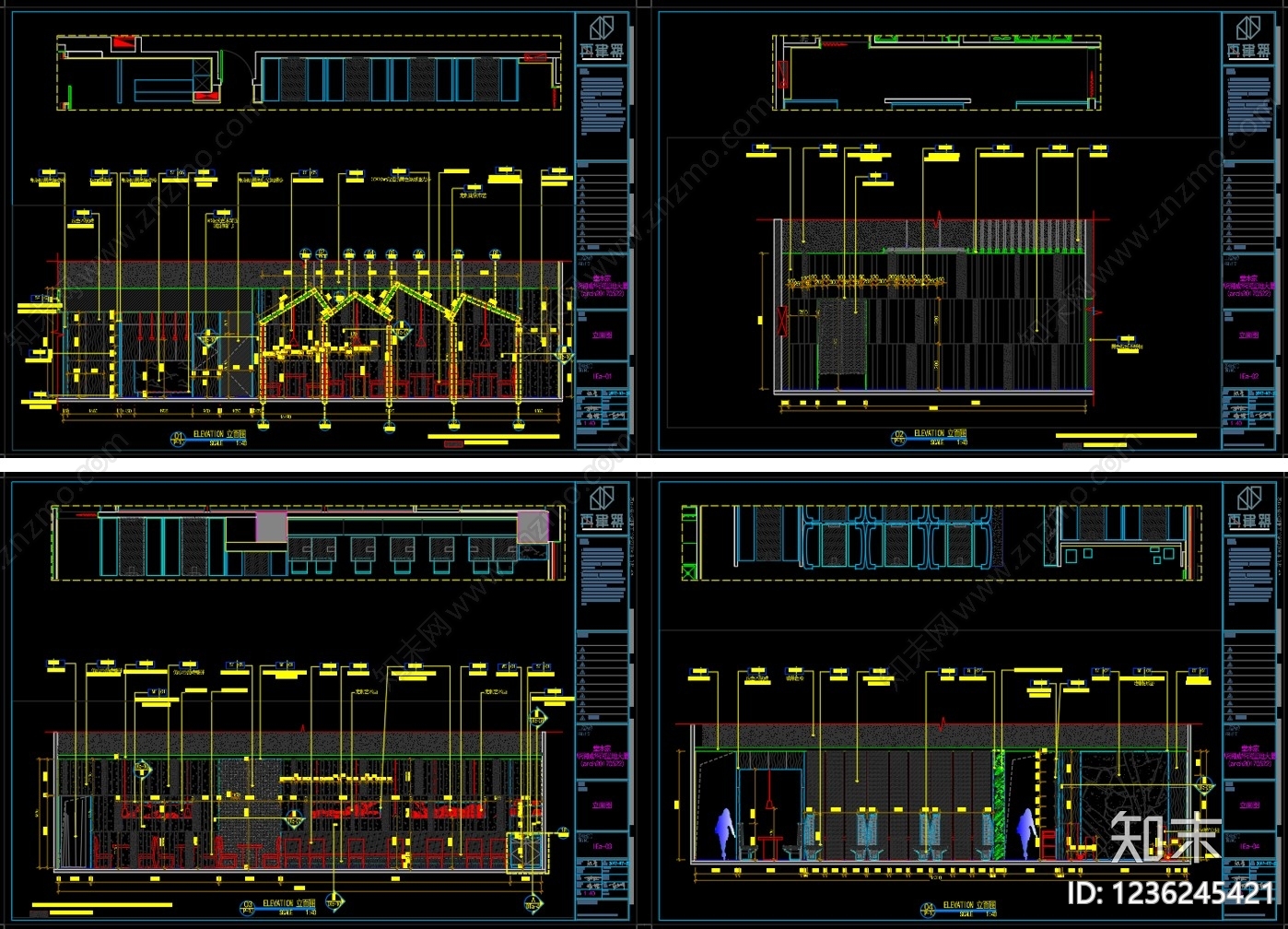
Task: Click the key plan above elevation 03
Action: coord(306,543)
